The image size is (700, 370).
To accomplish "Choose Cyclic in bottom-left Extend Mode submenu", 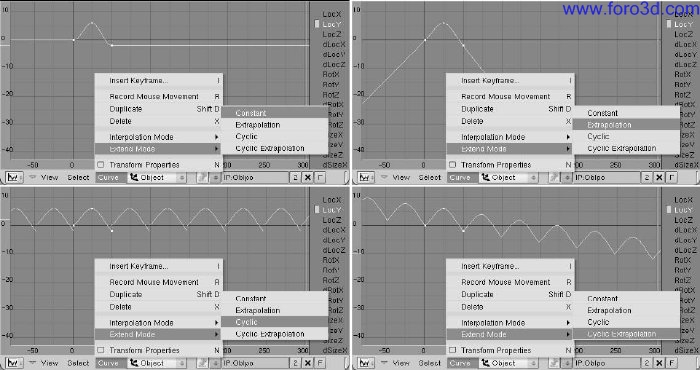I will coord(275,322).
